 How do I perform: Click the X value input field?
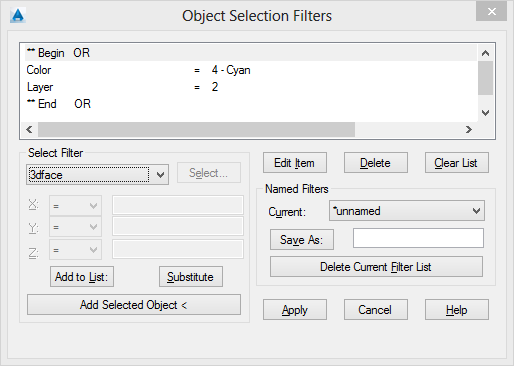[178, 205]
